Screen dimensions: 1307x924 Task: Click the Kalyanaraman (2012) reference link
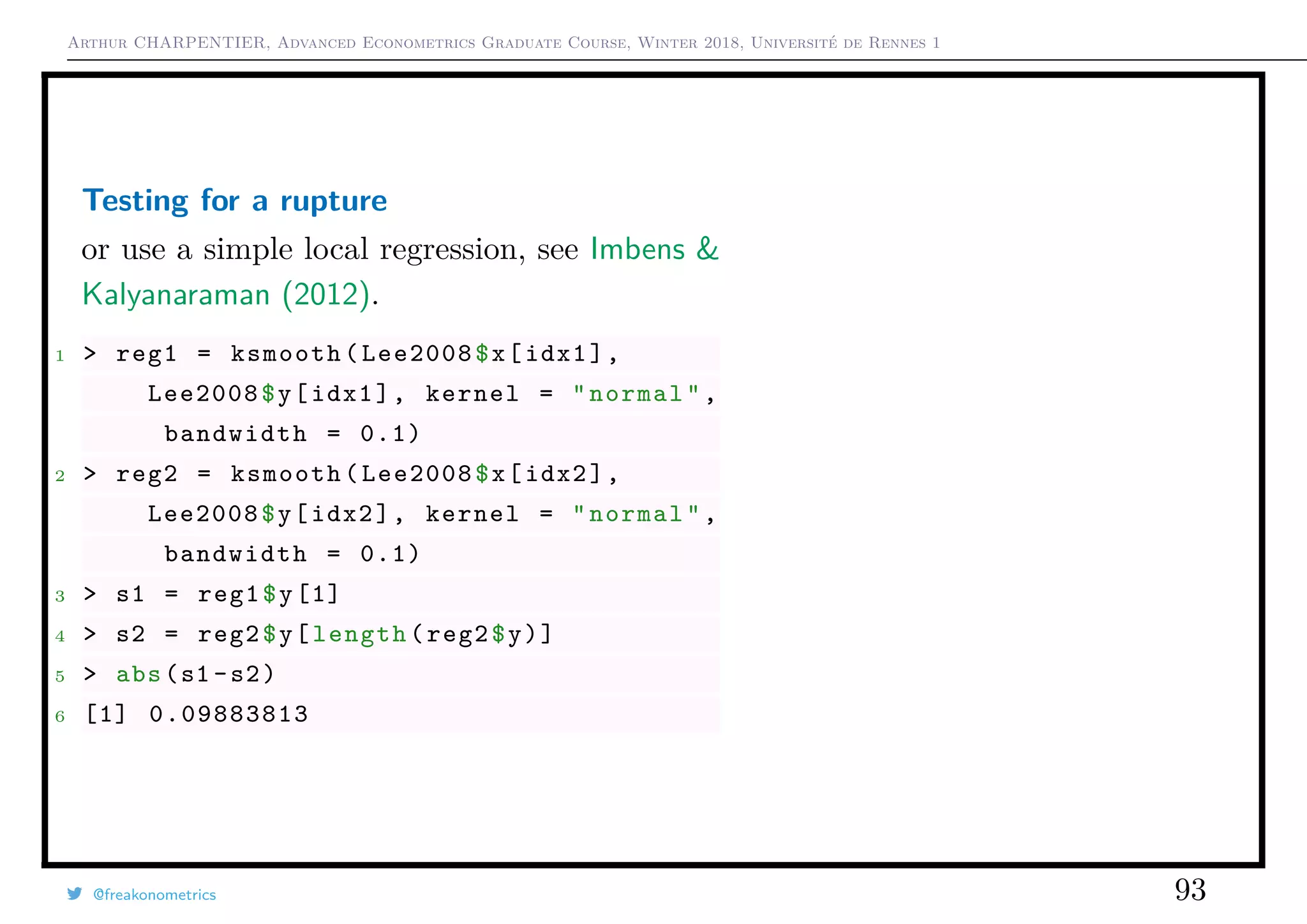pyautogui.click(x=226, y=295)
